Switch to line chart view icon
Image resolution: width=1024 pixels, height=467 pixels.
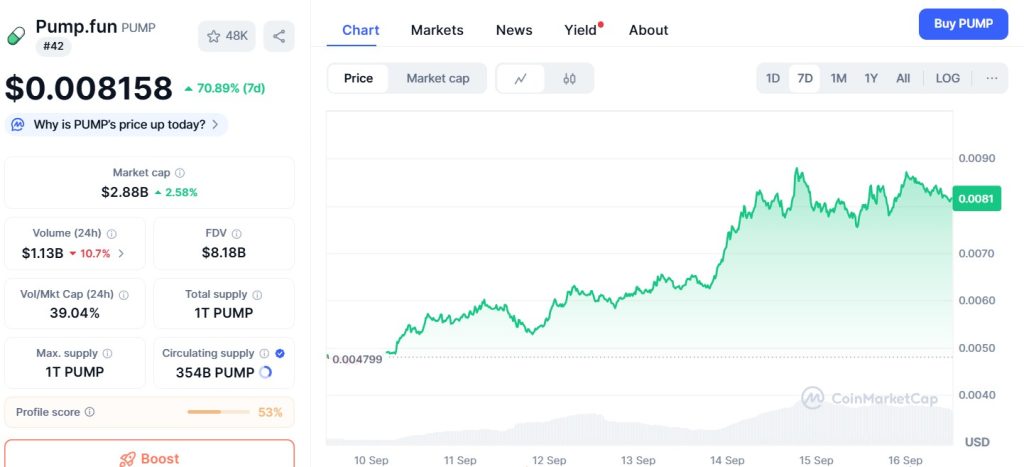(x=521, y=78)
